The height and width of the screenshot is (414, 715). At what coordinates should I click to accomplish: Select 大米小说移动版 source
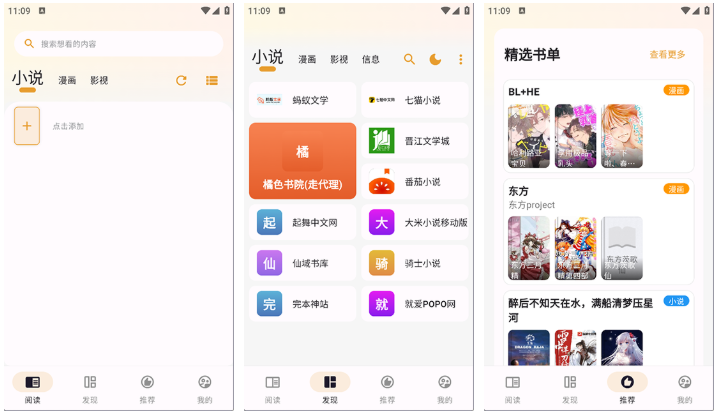[x=415, y=222]
